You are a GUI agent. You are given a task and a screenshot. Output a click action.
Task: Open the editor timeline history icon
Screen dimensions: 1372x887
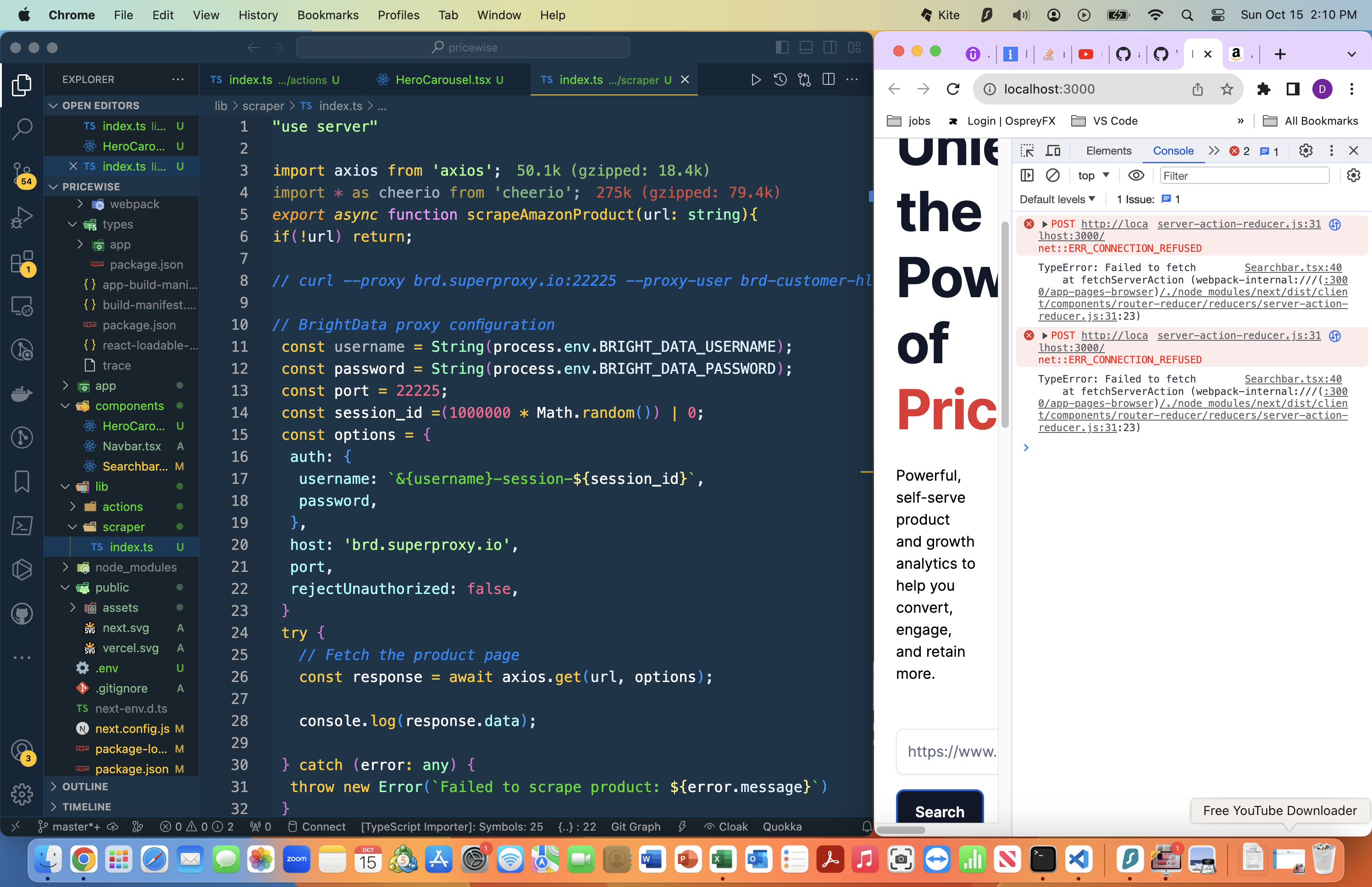[780, 80]
